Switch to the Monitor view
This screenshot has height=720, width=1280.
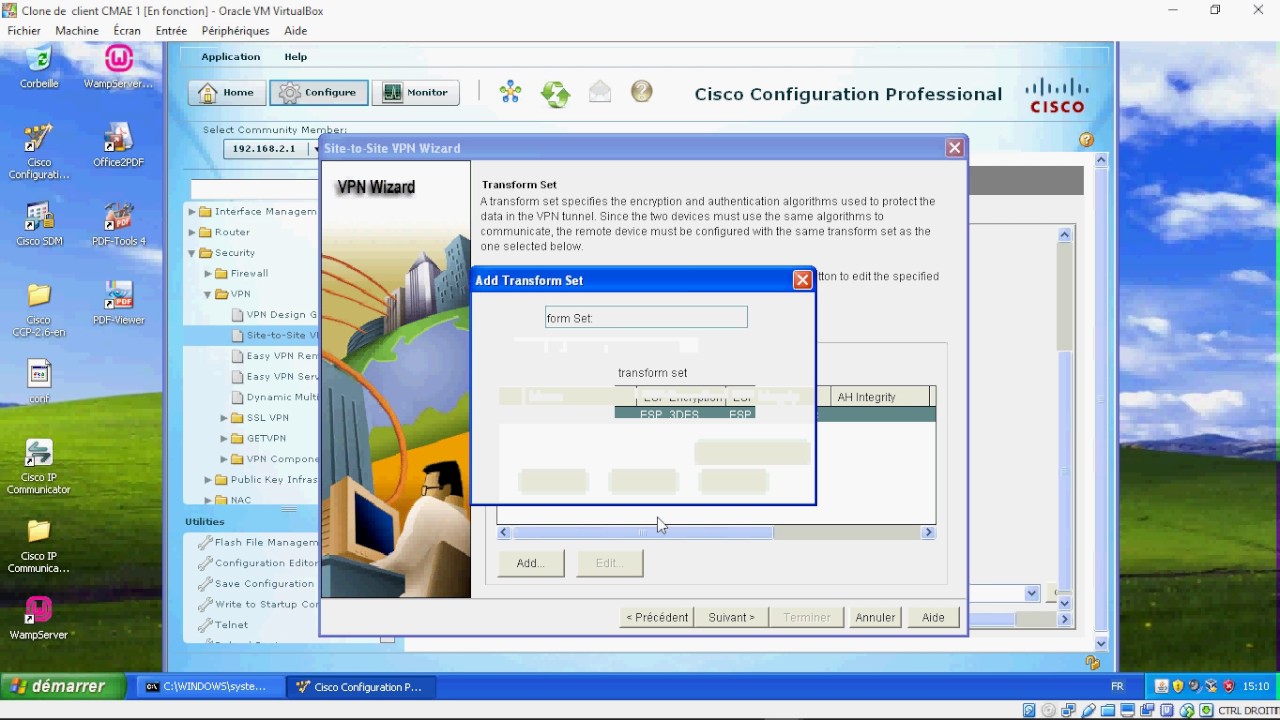416,93
